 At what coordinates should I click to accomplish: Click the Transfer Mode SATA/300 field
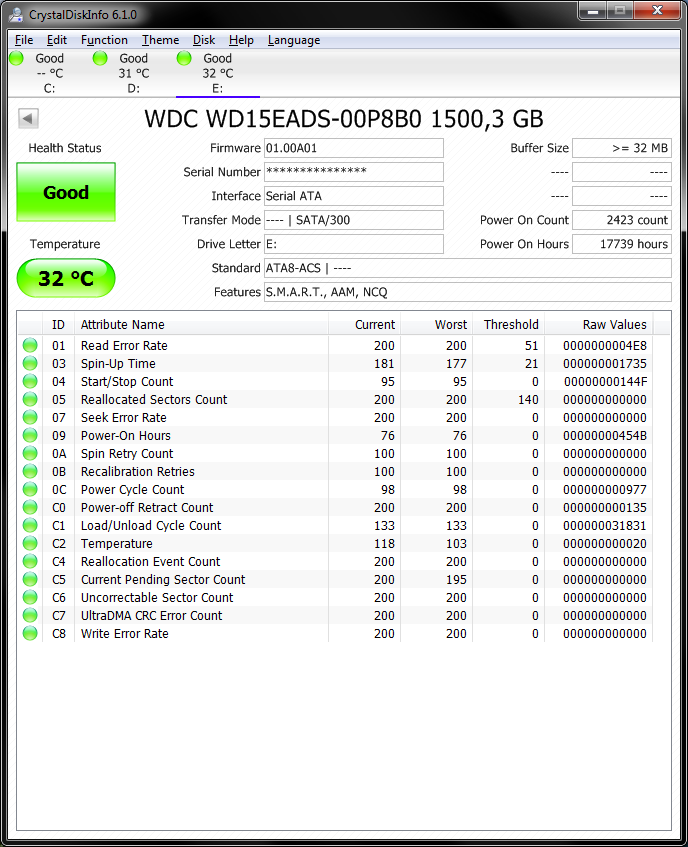354,220
